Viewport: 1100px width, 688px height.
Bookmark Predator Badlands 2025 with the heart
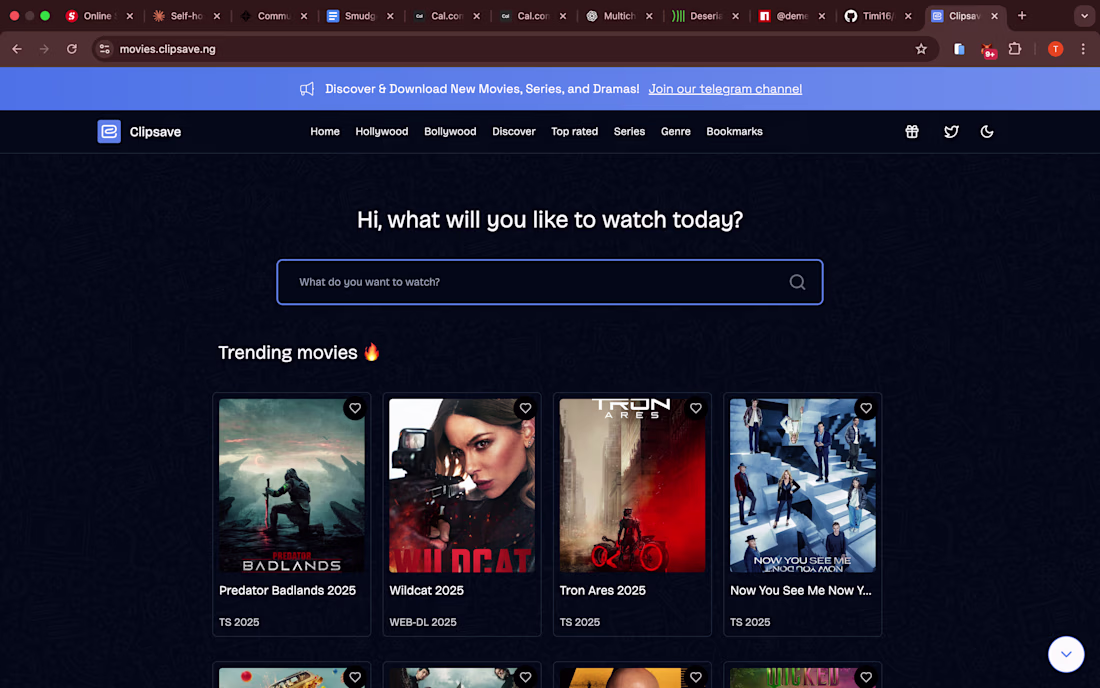coord(355,408)
